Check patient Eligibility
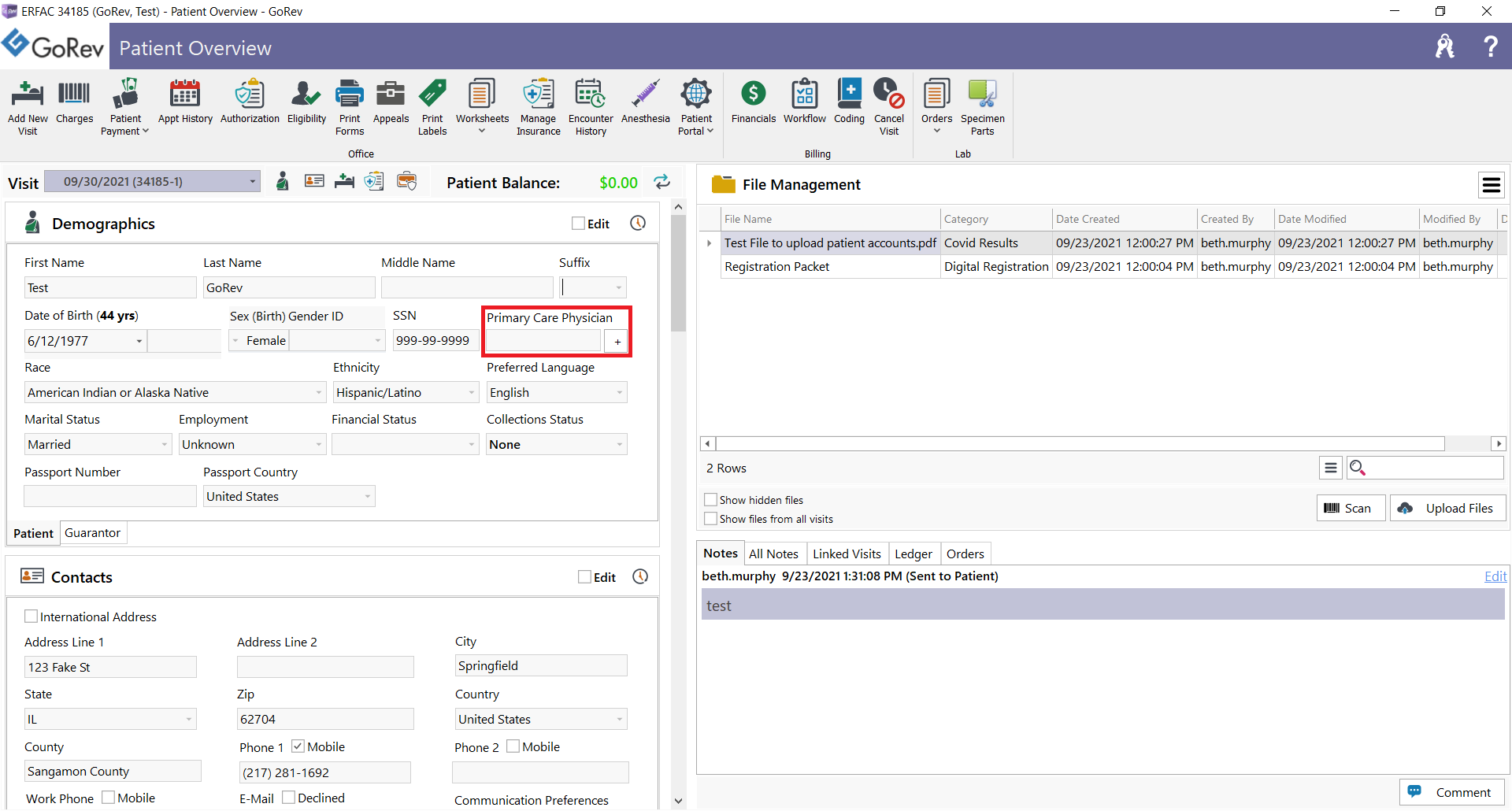 (306, 101)
